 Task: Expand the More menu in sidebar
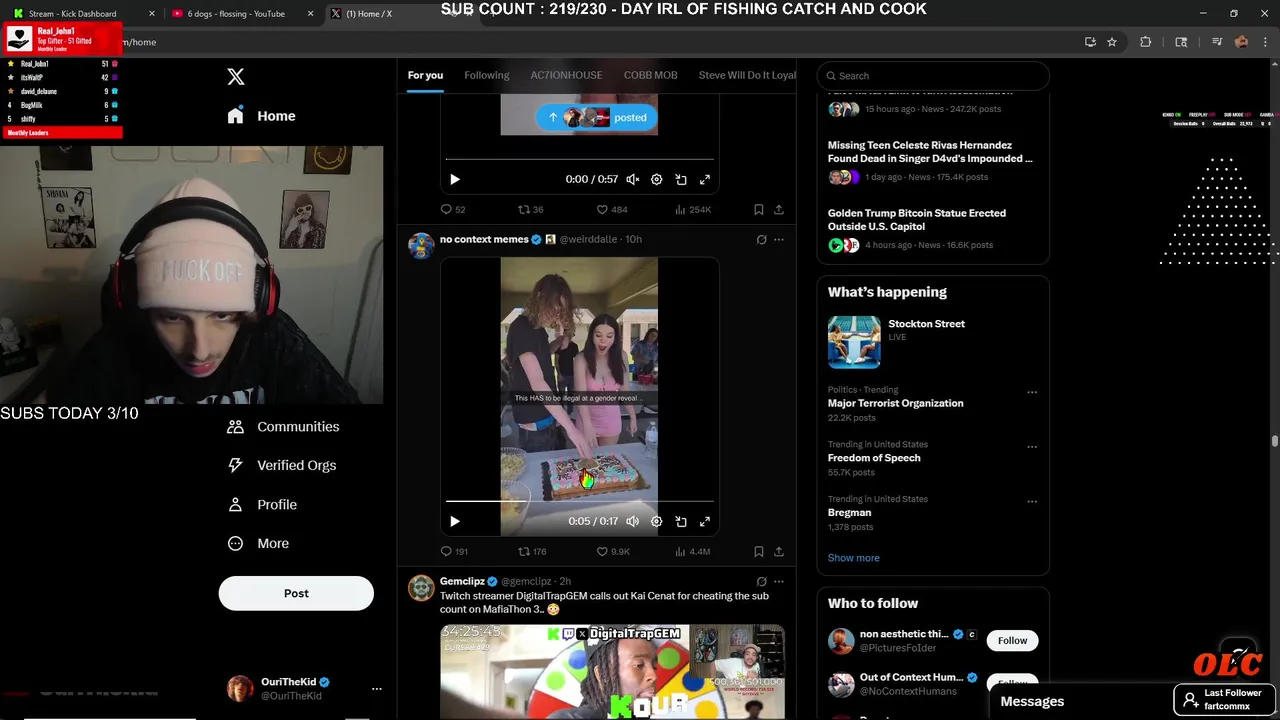coord(258,544)
